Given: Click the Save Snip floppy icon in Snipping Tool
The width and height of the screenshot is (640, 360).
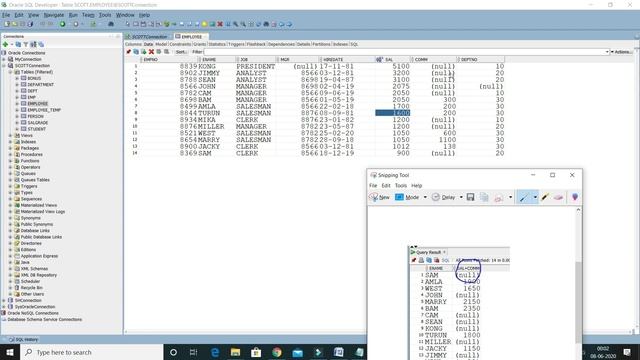Looking at the screenshot, I should pos(470,197).
